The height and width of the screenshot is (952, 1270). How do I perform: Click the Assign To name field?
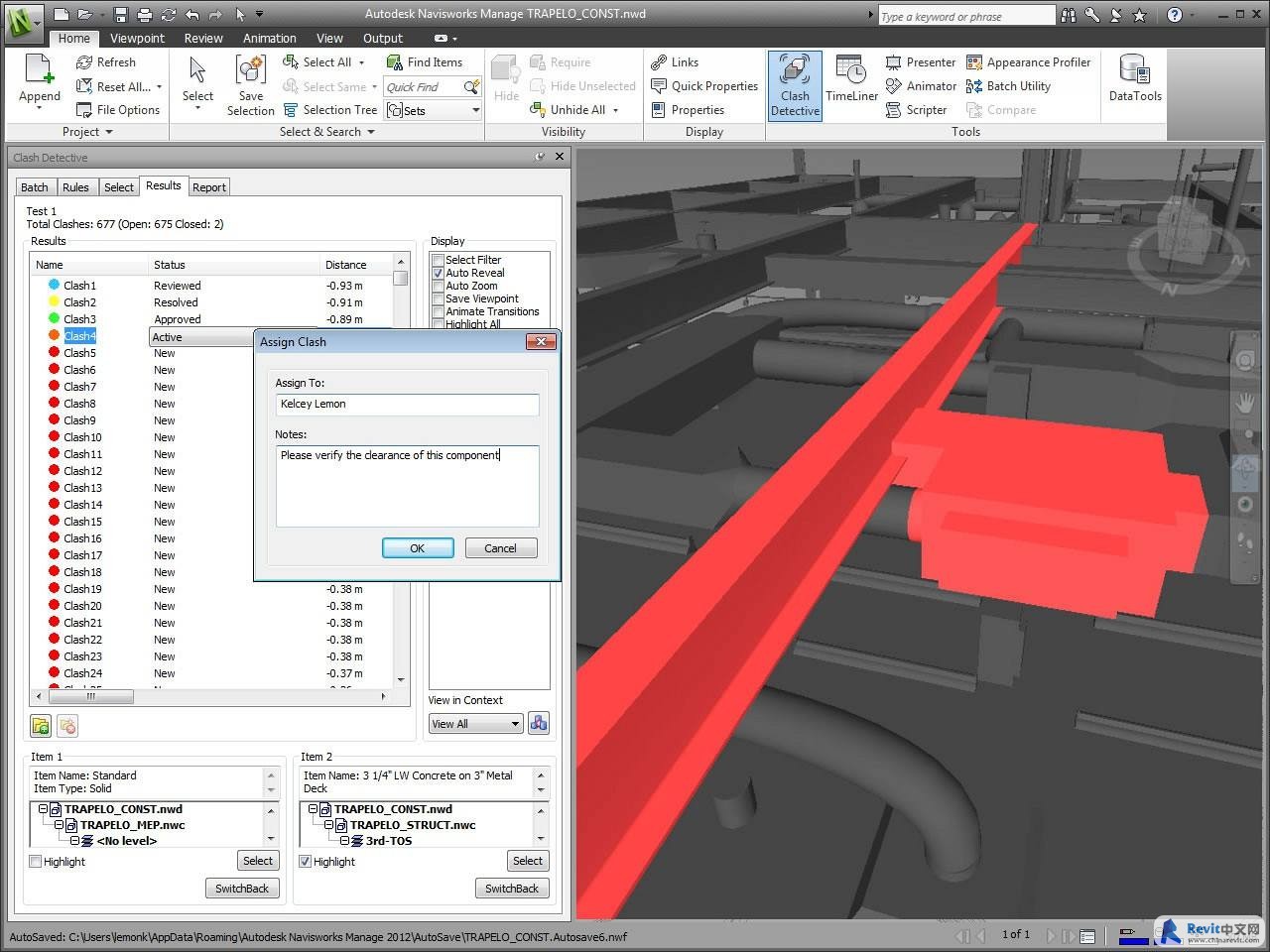point(407,405)
